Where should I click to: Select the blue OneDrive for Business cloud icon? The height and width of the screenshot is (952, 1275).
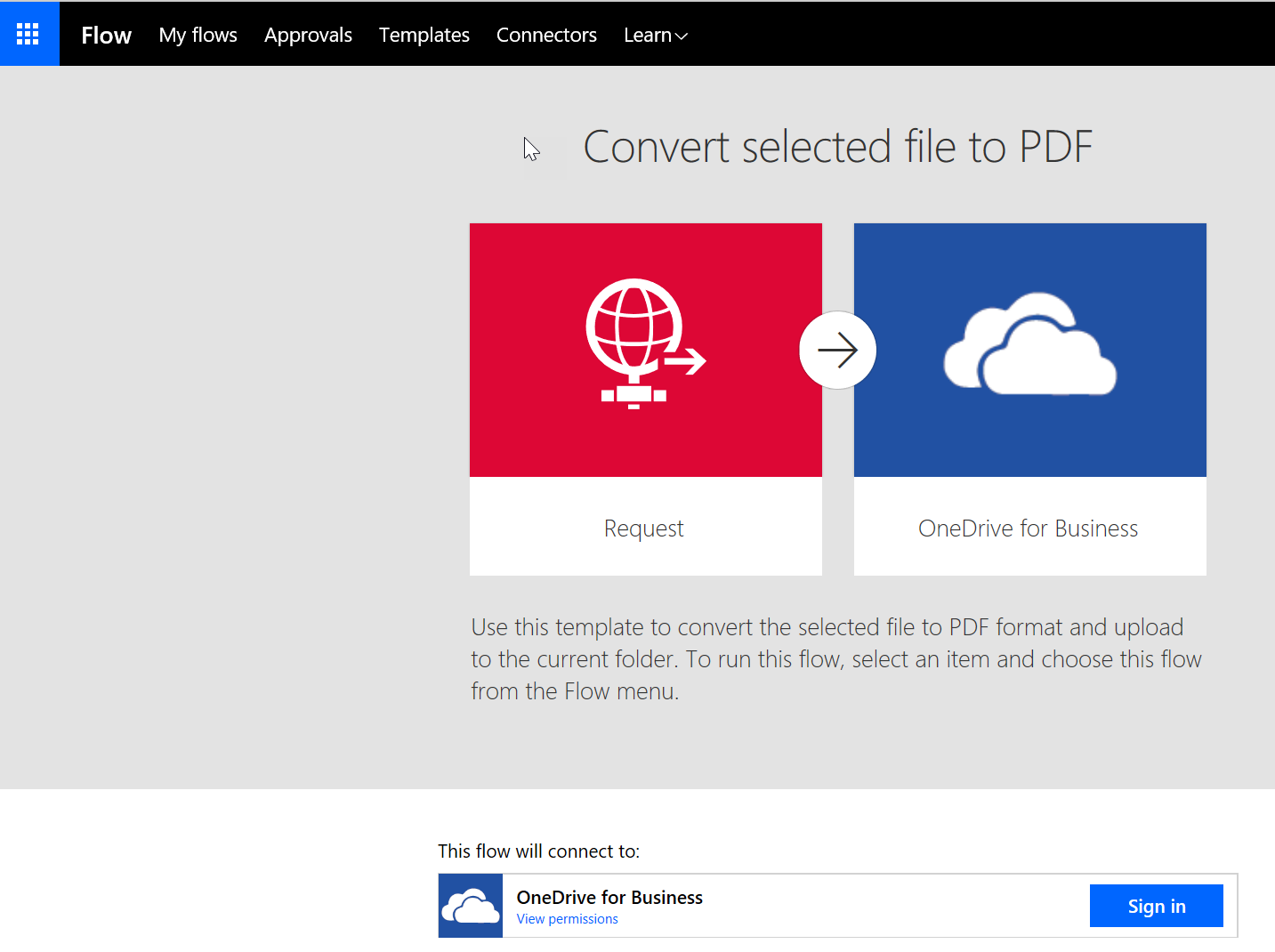coord(1029,347)
